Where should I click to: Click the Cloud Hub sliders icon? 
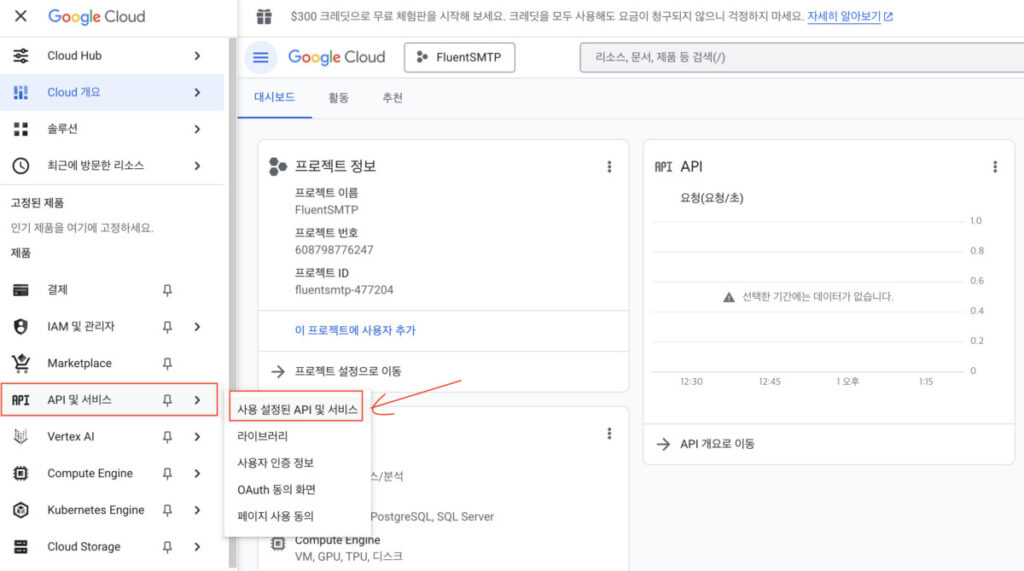tap(21, 56)
